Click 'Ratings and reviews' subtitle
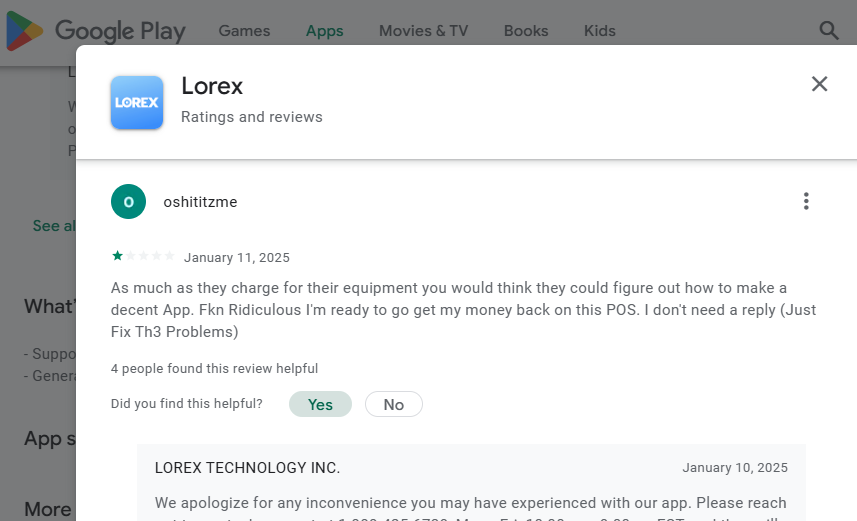Image resolution: width=857 pixels, height=521 pixels. 252,117
